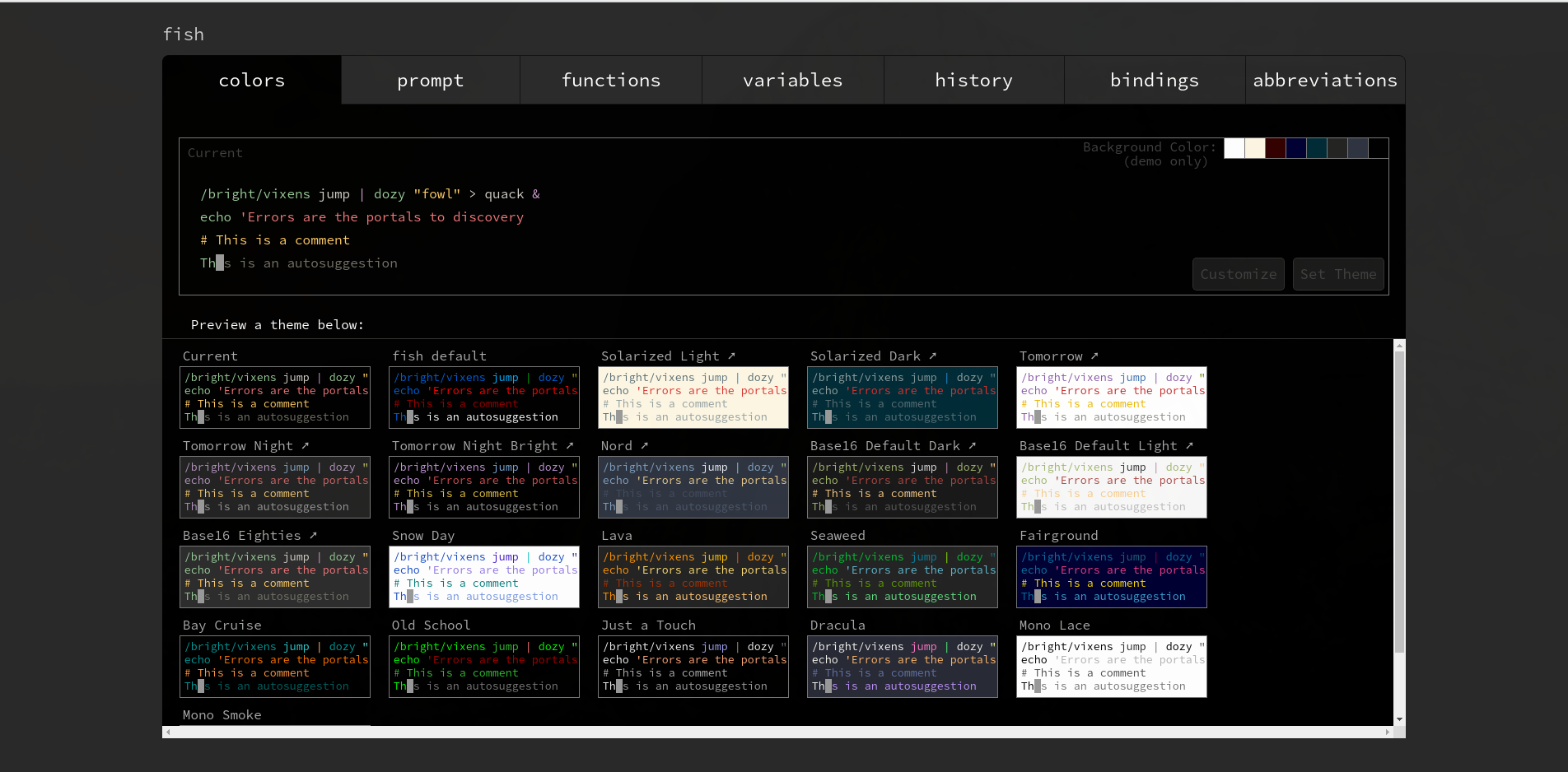Preview the Base16 Default Dark thumbnail

pyautogui.click(x=903, y=487)
